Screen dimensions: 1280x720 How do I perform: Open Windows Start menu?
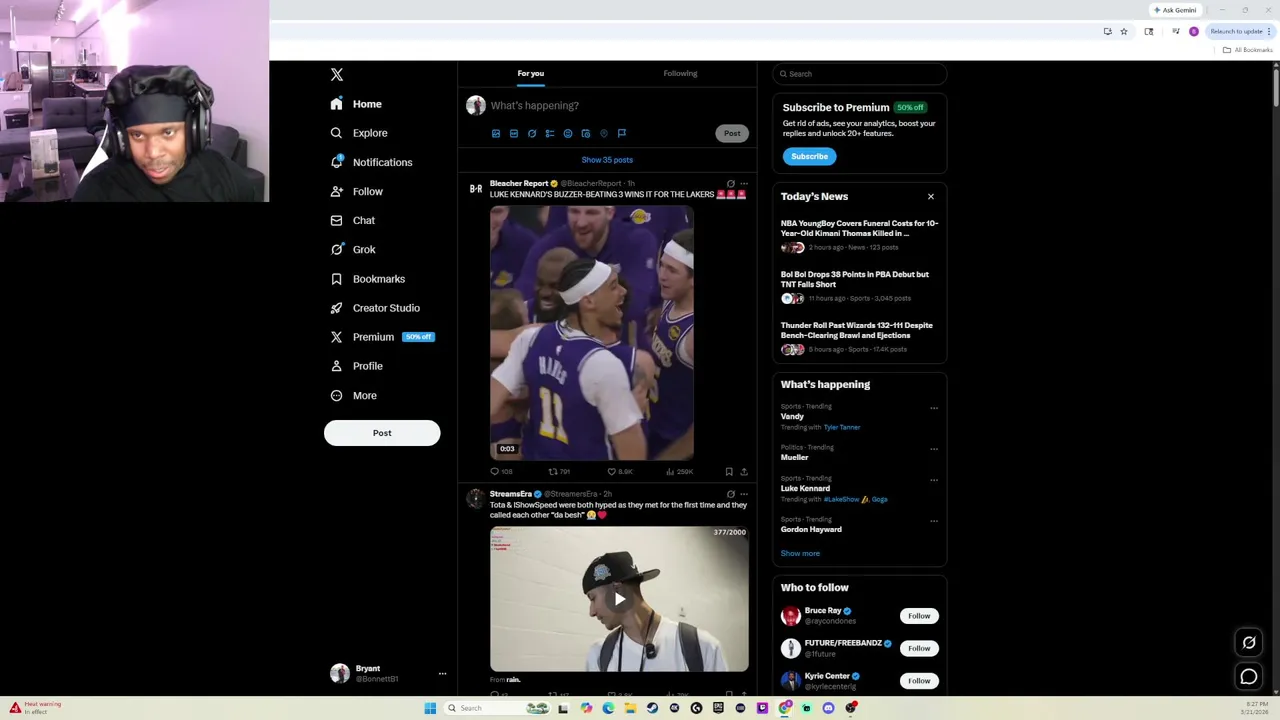pyautogui.click(x=430, y=708)
